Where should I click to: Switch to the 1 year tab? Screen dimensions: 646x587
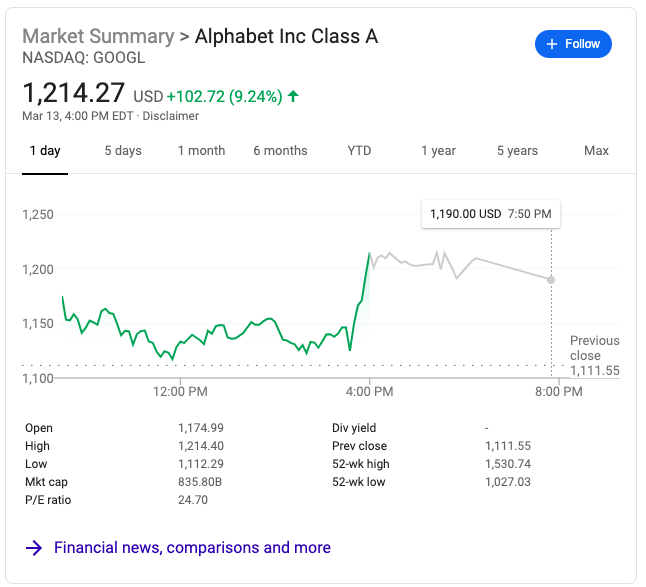tap(438, 151)
